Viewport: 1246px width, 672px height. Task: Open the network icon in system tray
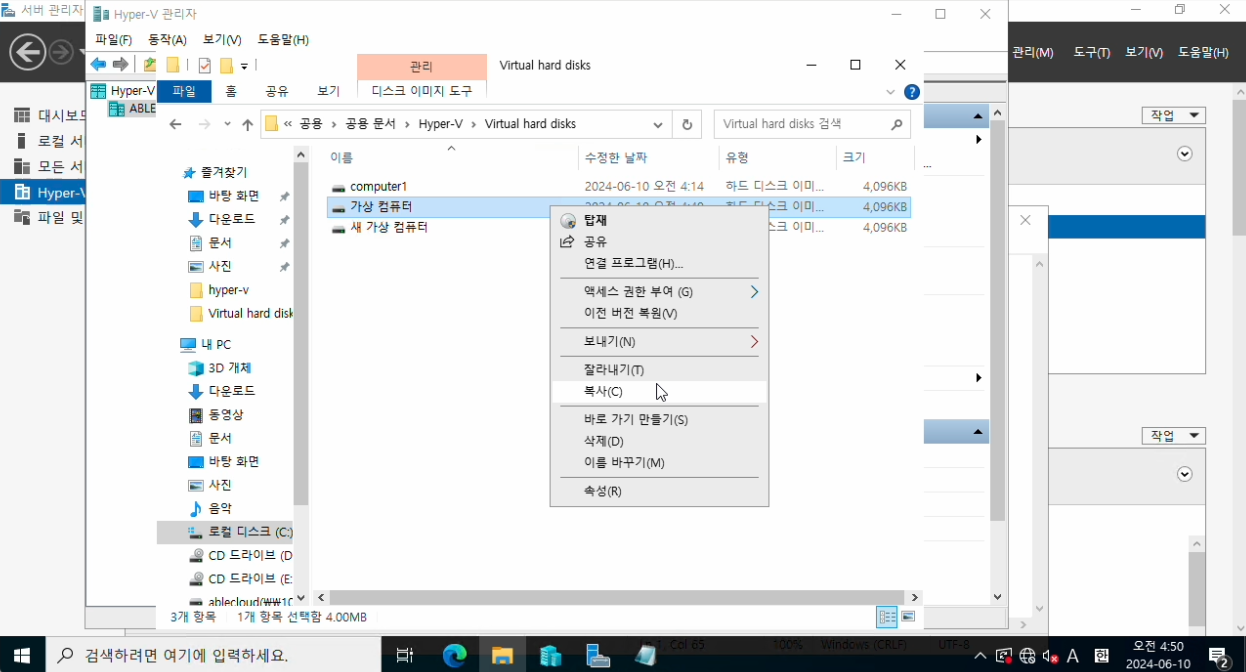tap(1027, 656)
